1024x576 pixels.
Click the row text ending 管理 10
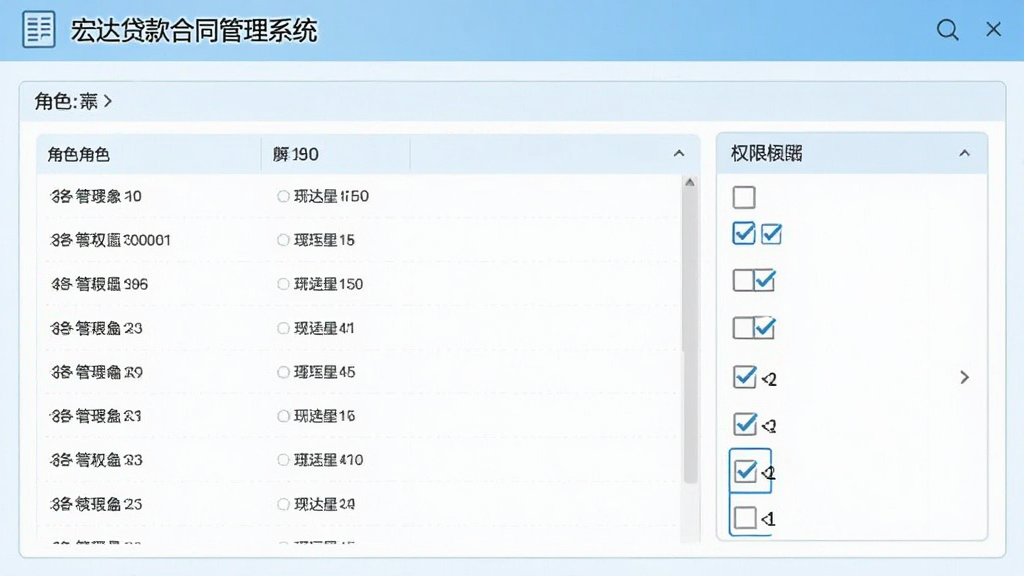[x=95, y=196]
